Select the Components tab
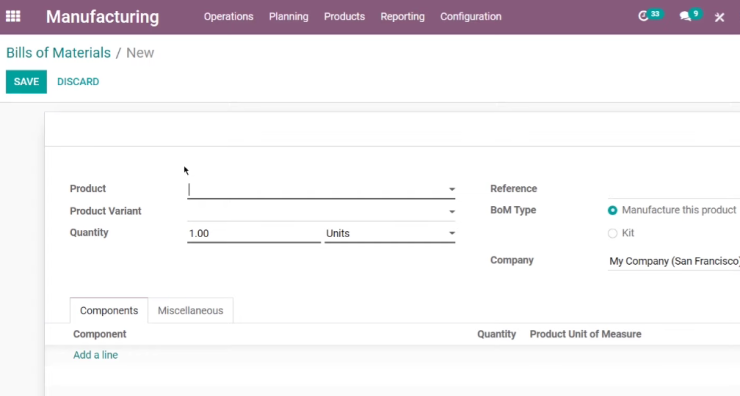 tap(109, 311)
